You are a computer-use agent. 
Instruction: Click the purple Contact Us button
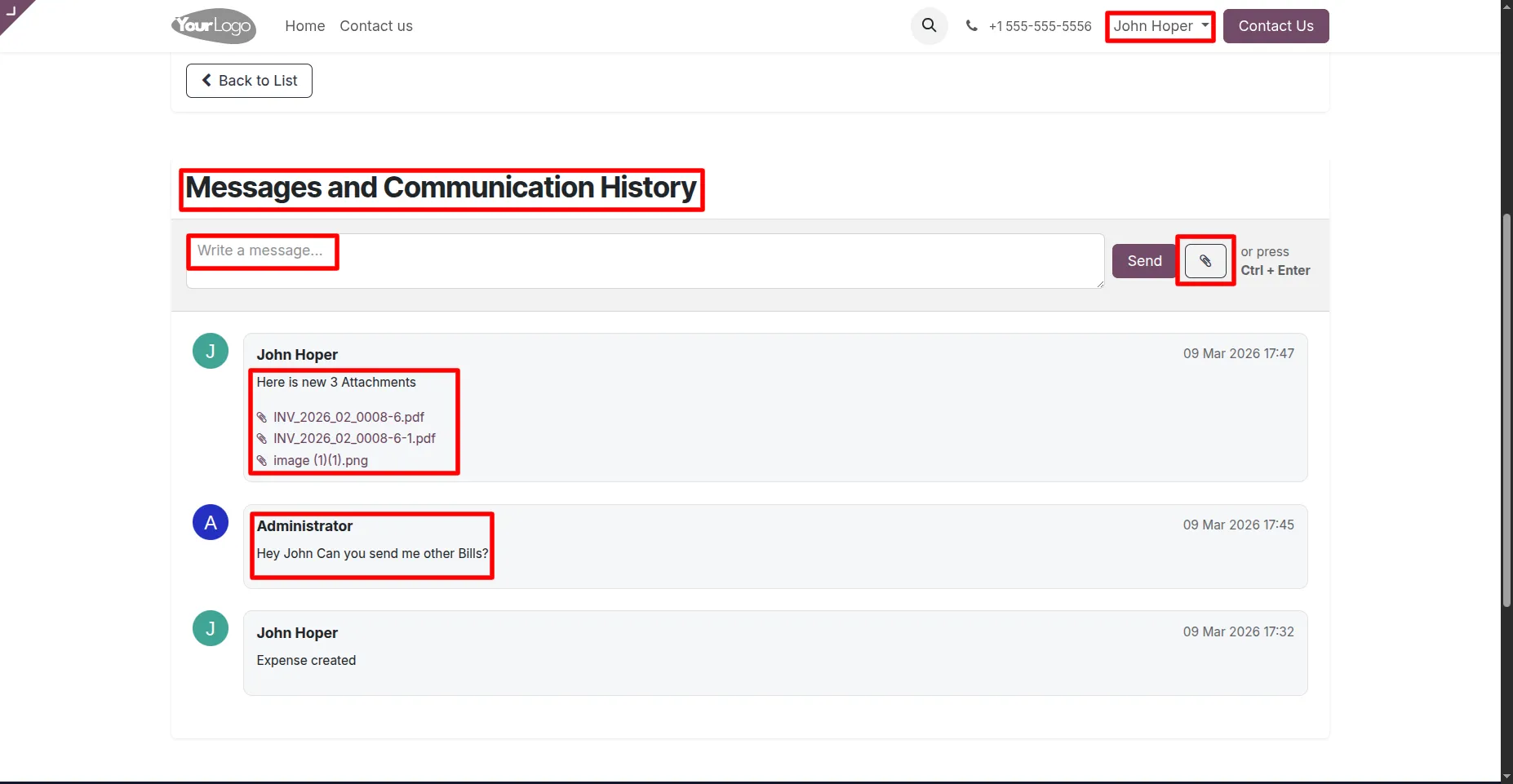point(1276,26)
